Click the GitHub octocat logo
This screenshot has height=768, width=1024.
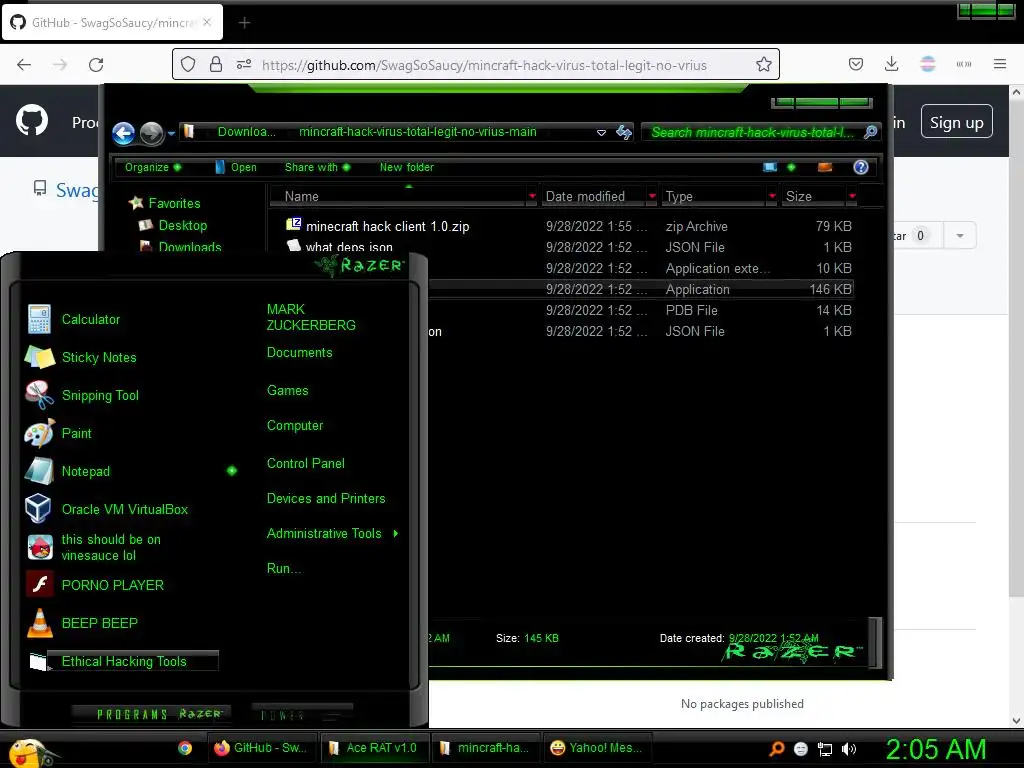tap(32, 121)
